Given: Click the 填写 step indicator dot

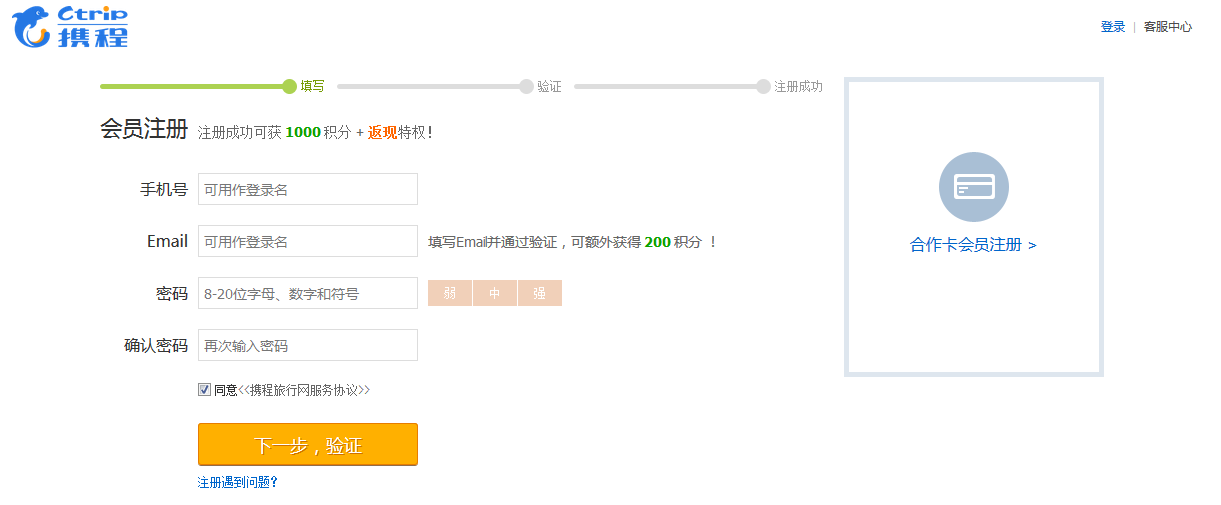Looking at the screenshot, I should pyautogui.click(x=290, y=87).
